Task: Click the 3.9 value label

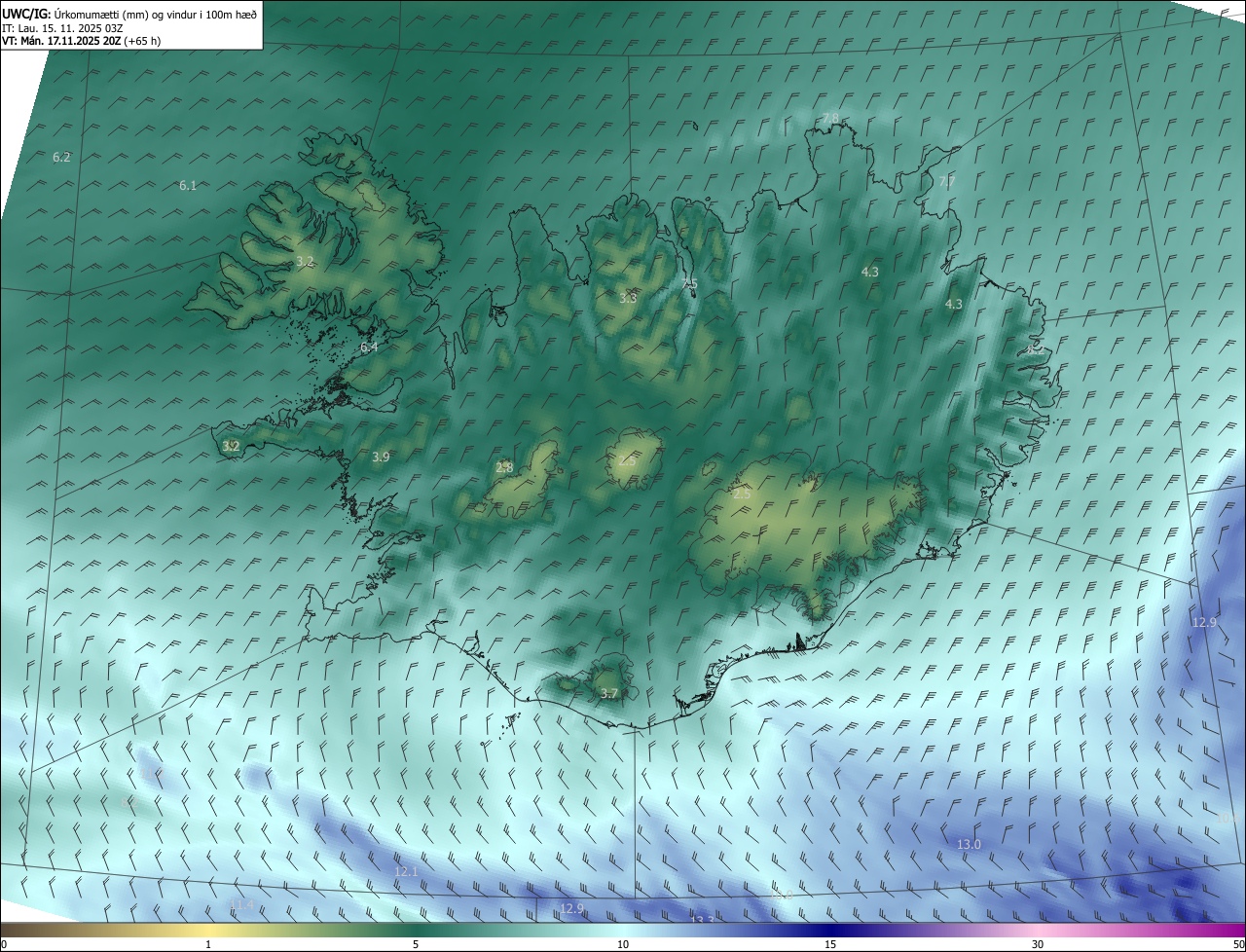Action: point(381,457)
